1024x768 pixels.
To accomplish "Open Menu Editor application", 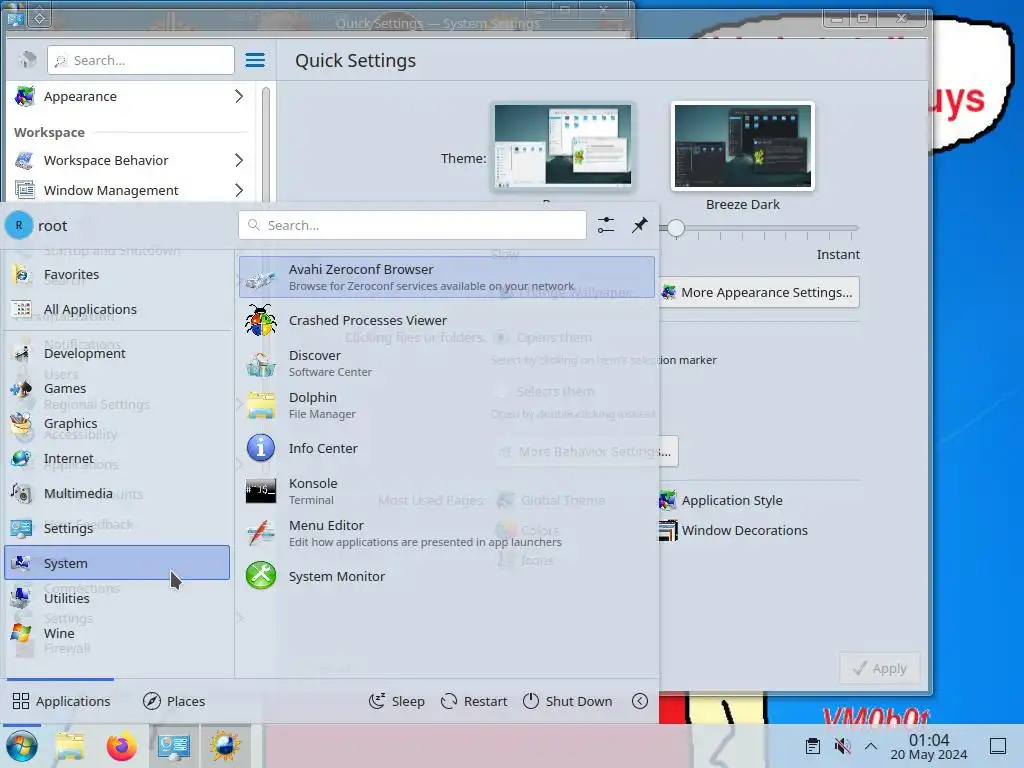I will point(447,534).
